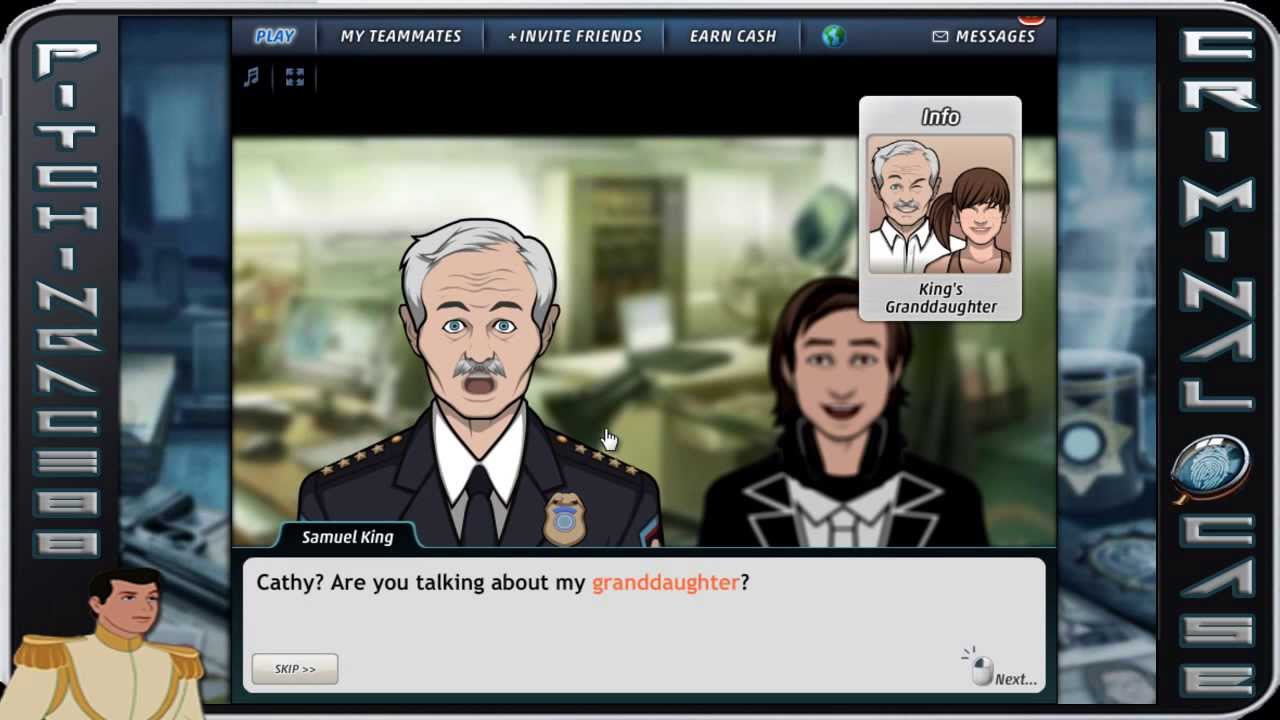
Task: Click the King's Granddaughter caption
Action: coord(941,298)
